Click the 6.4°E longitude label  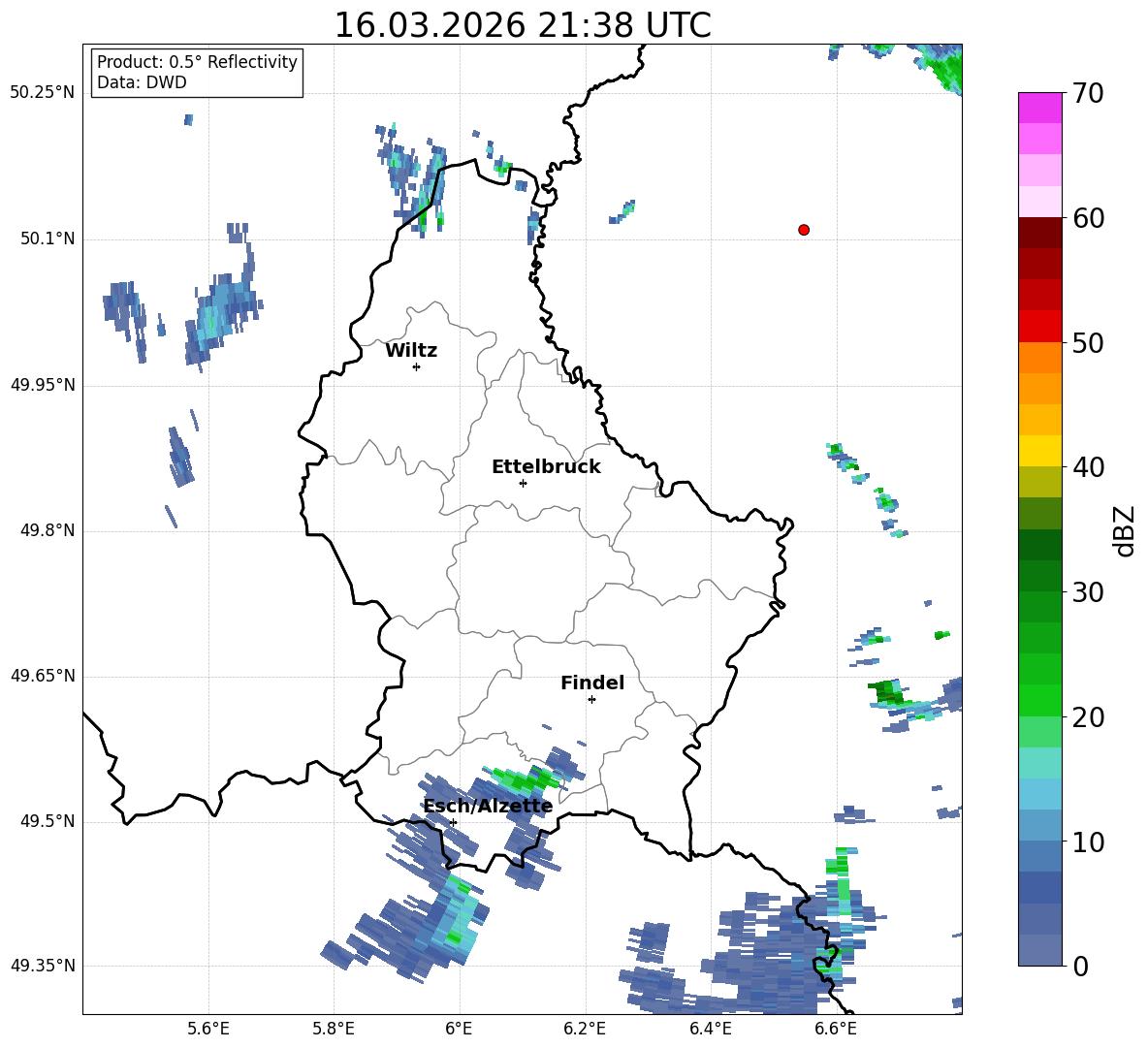tap(710, 1030)
